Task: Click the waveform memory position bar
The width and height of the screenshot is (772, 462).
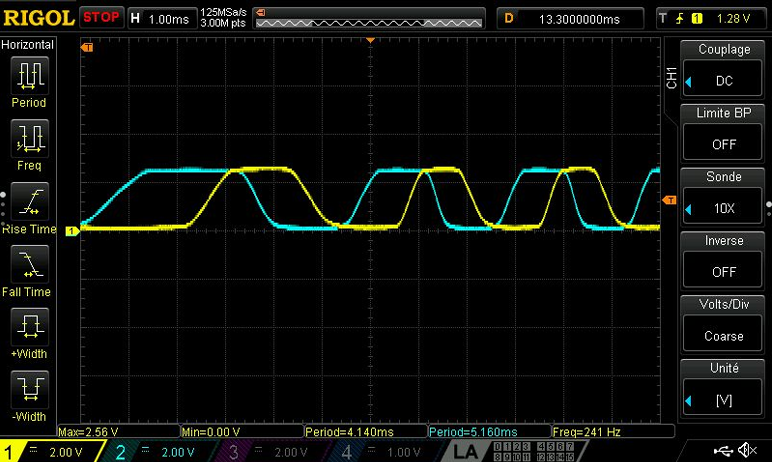Action: click(368, 18)
